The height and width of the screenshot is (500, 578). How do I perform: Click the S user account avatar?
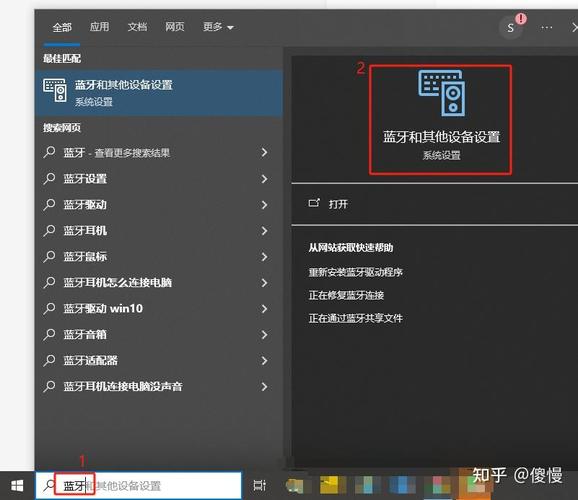pos(511,28)
